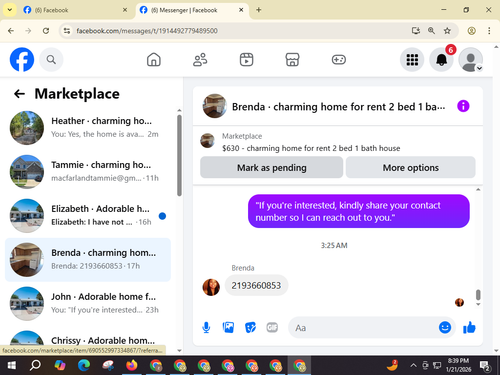The image size is (500, 375).
Task: Attach a photo with the image icon
Action: tap(228, 328)
